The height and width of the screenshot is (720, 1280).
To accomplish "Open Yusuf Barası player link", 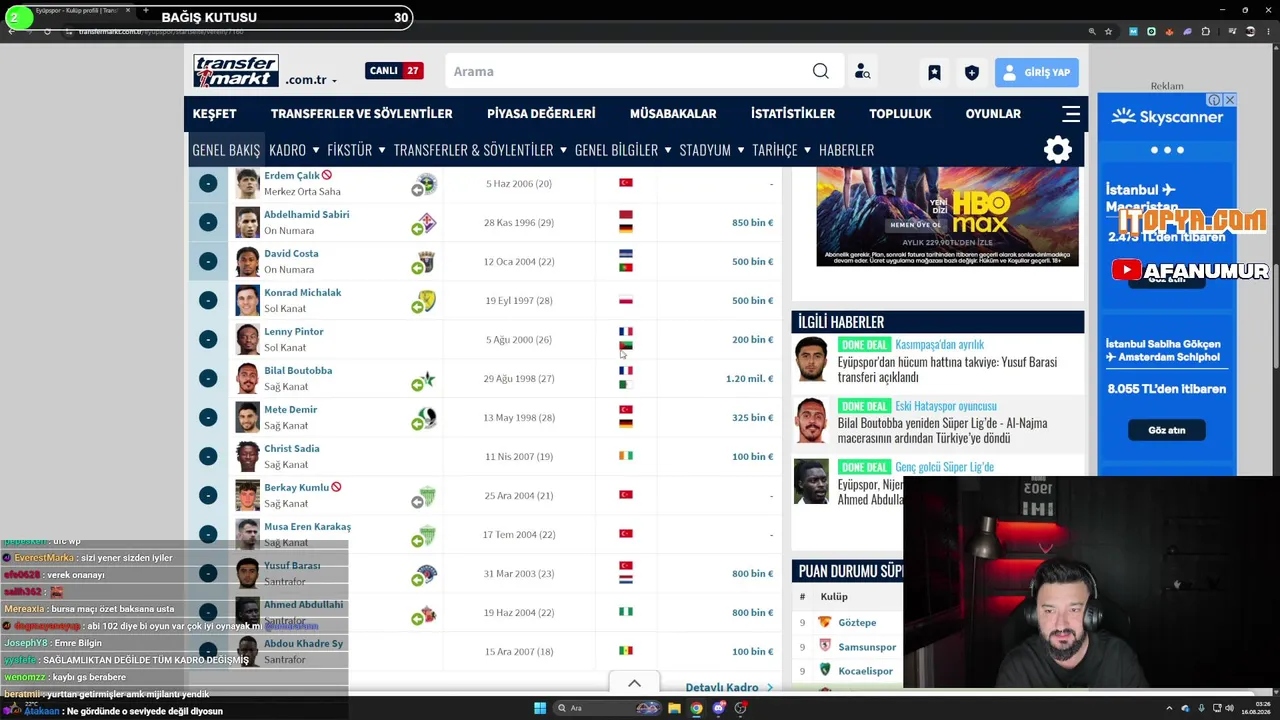I will 292,565.
